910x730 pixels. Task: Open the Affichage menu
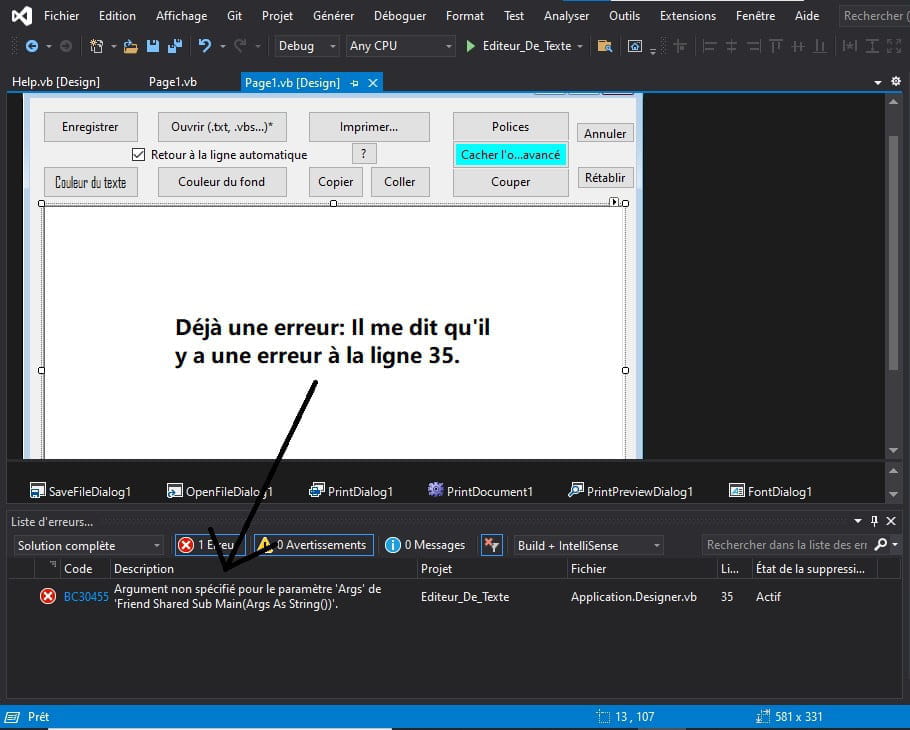point(181,16)
